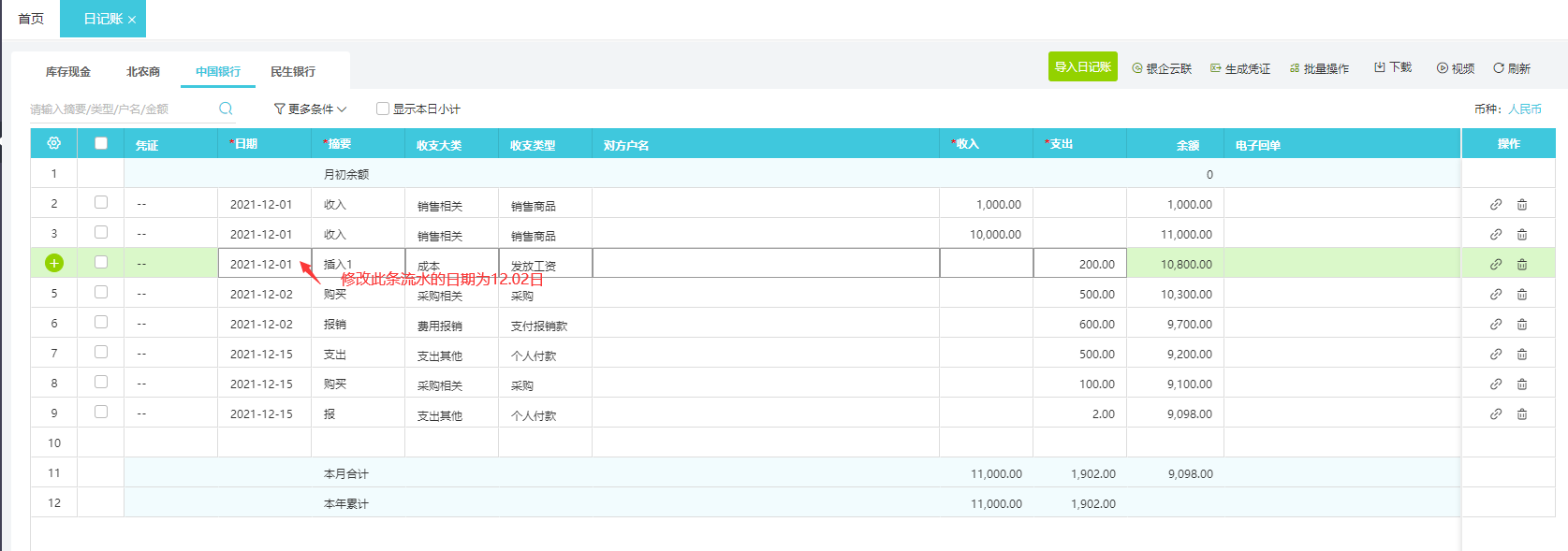The height and width of the screenshot is (551, 1568).
Task: Click the green plus add-row icon
Action: pos(54,263)
